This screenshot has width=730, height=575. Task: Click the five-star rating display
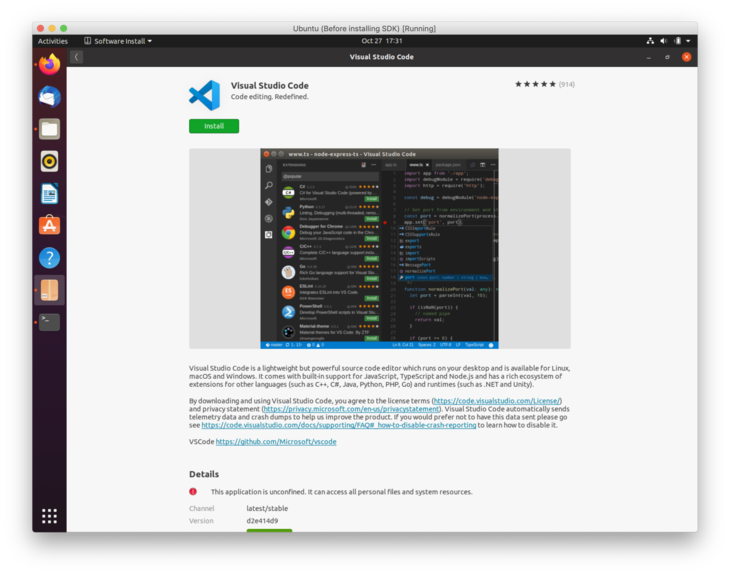[x=535, y=84]
